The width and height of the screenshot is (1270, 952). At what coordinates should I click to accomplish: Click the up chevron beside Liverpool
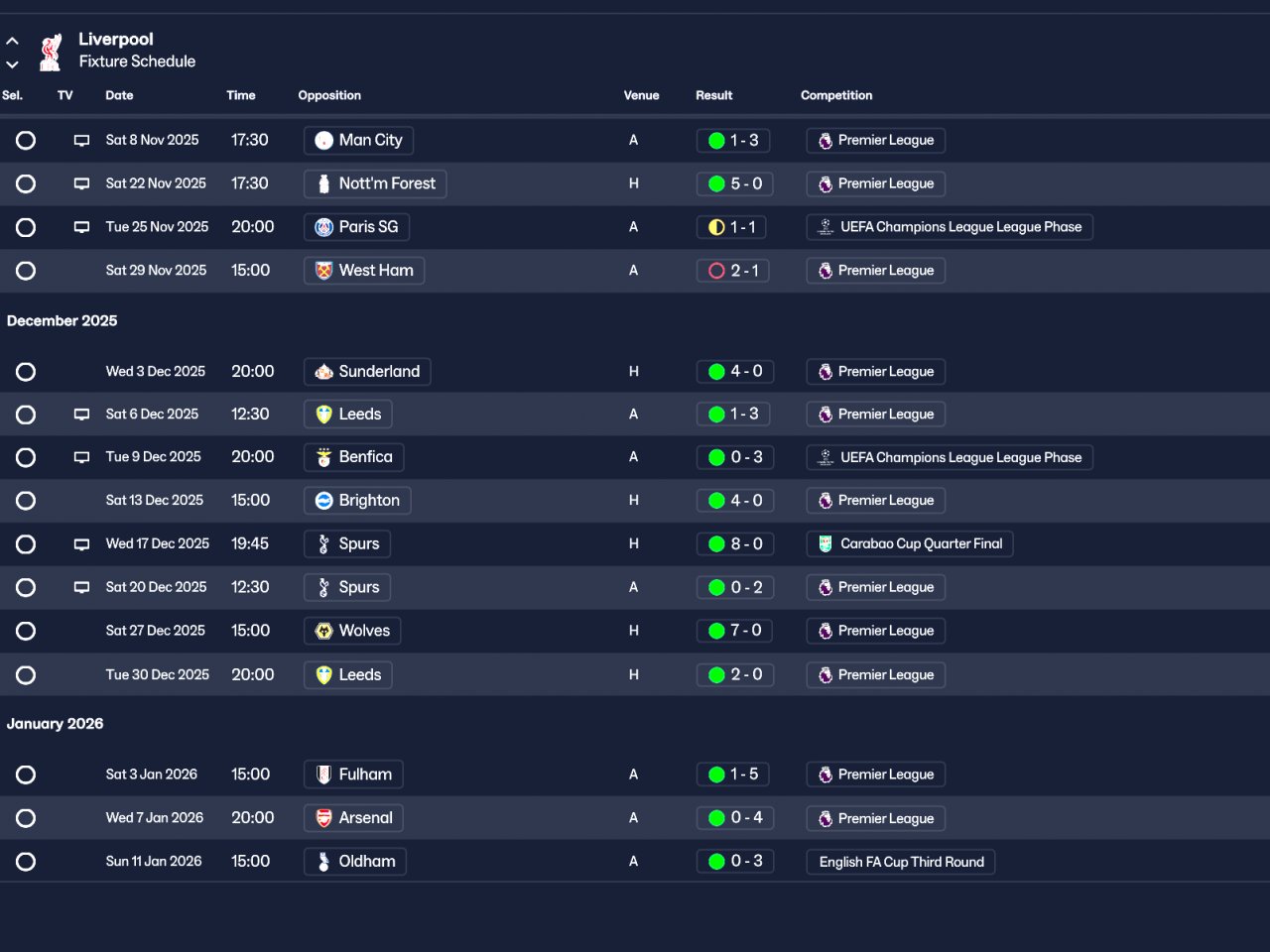(x=12, y=42)
